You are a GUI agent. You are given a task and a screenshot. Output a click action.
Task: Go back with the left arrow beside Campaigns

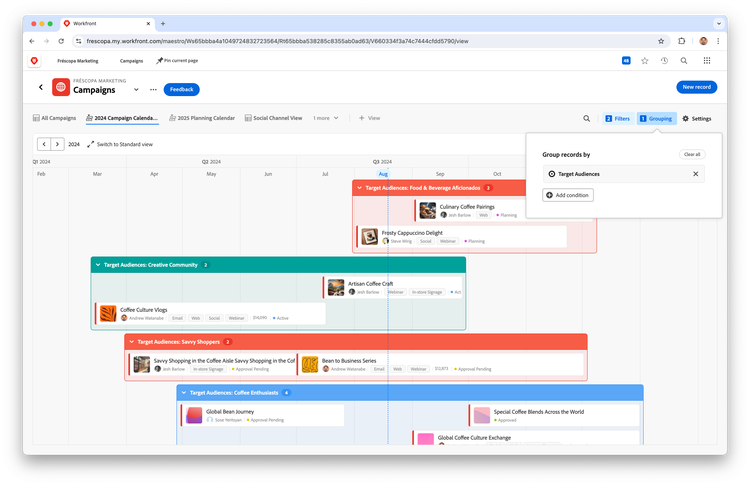tap(41, 88)
